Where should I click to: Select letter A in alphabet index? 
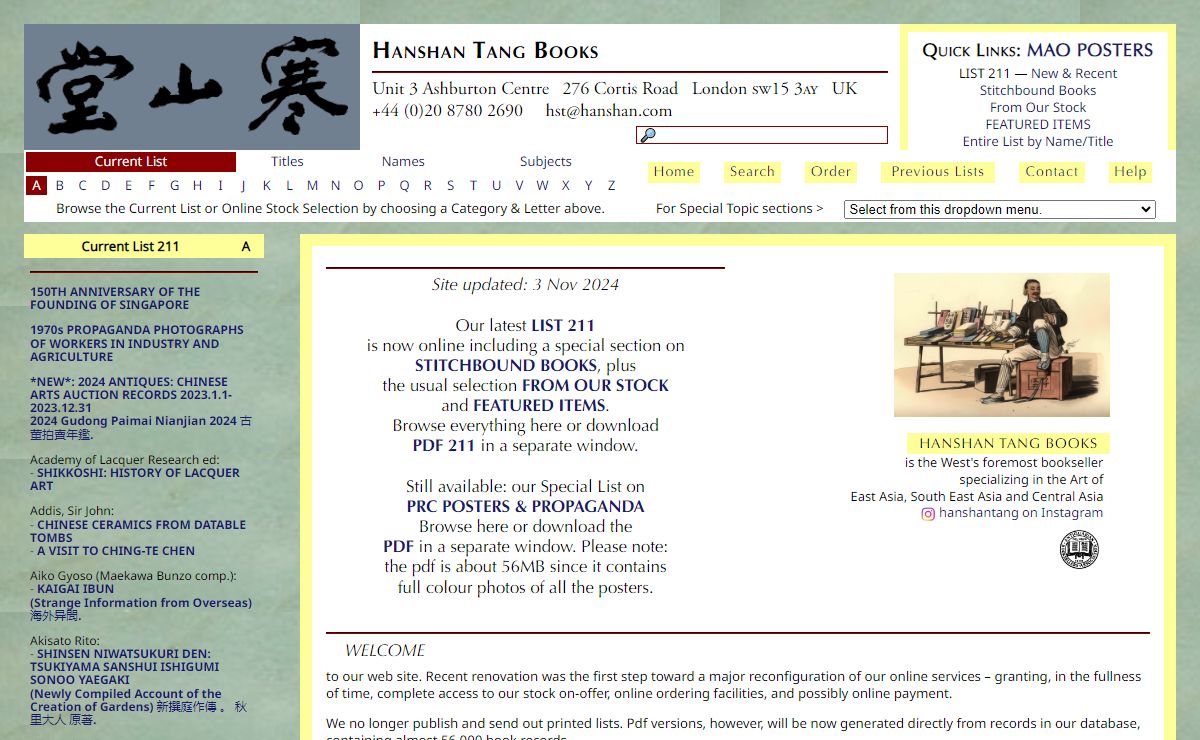pyautogui.click(x=36, y=186)
